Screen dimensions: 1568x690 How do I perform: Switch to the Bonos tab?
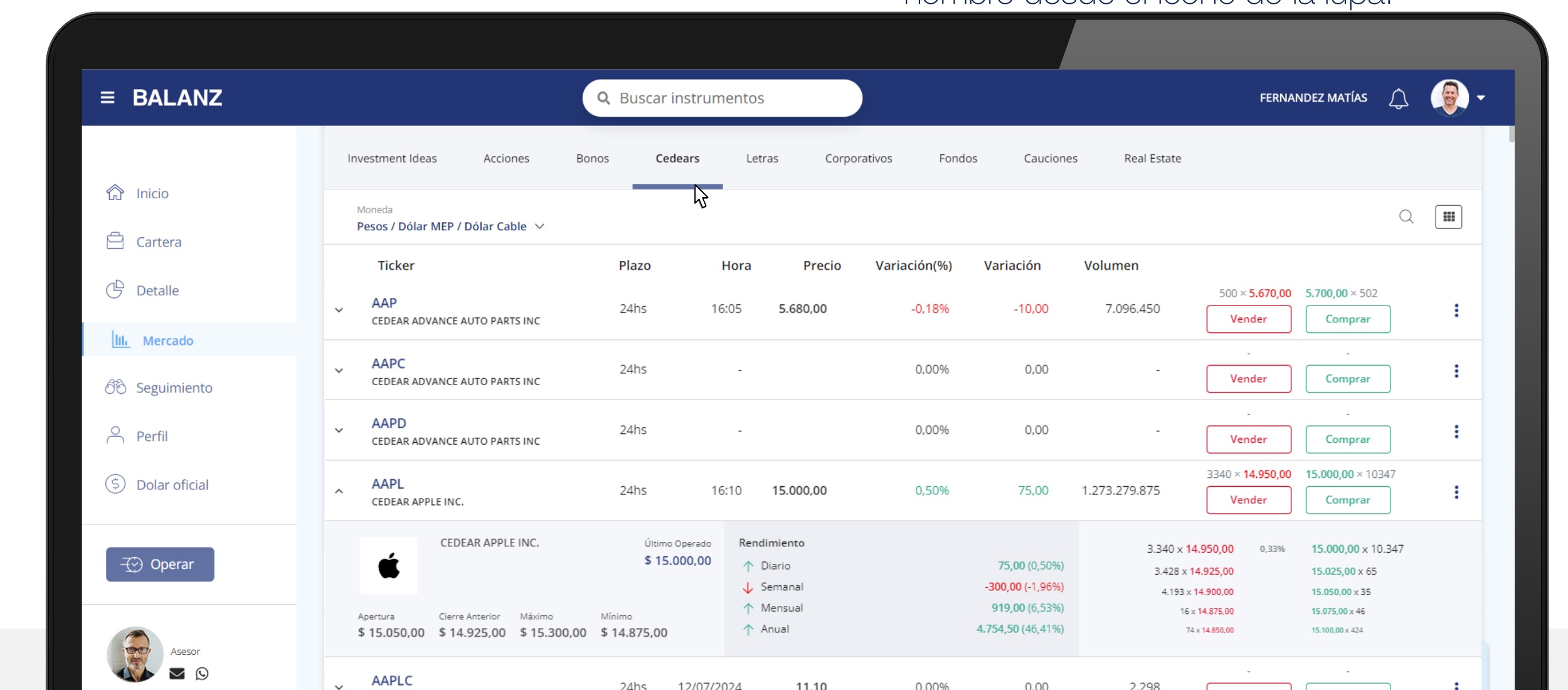[593, 158]
